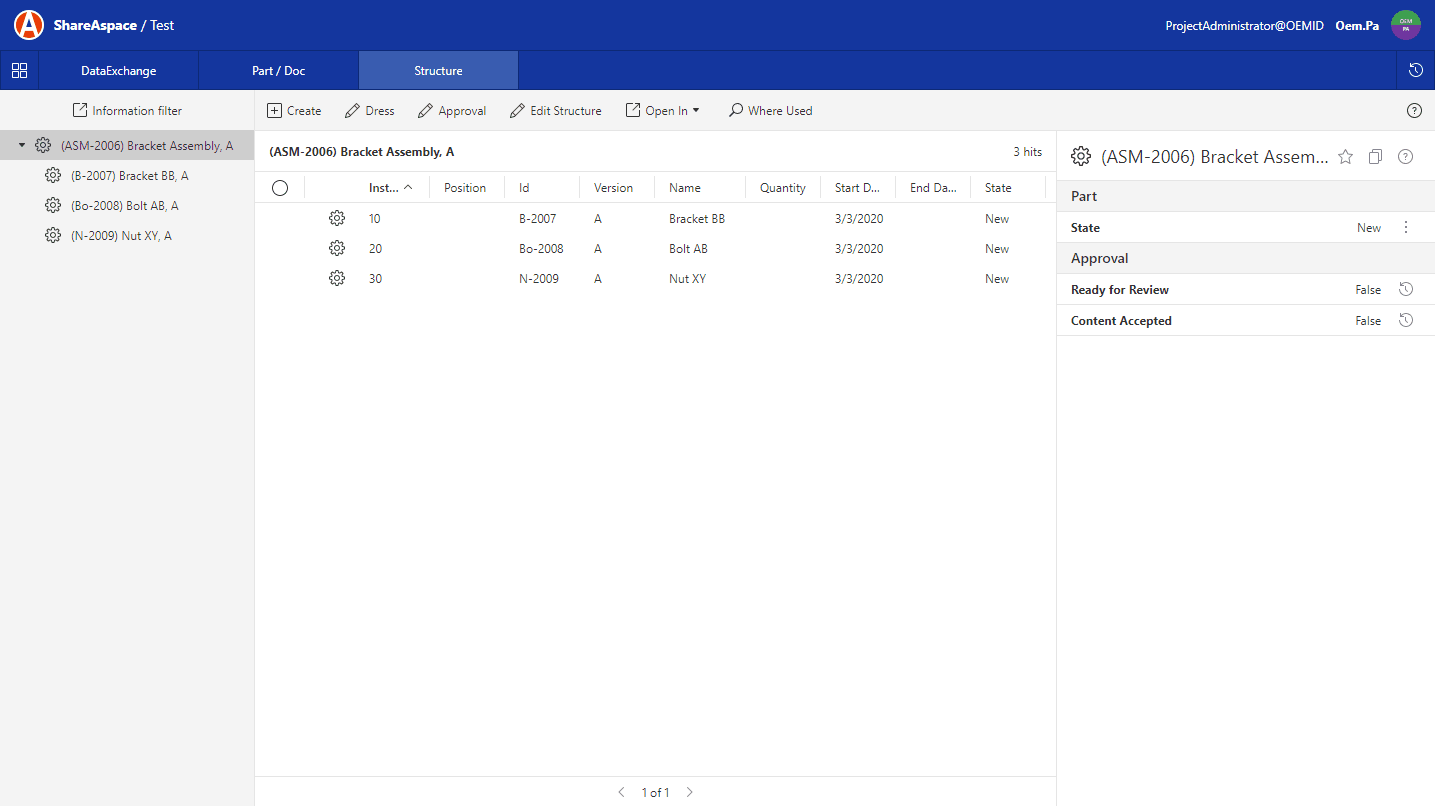
Task: Switch to the Part / Doc tab
Action: (x=278, y=70)
